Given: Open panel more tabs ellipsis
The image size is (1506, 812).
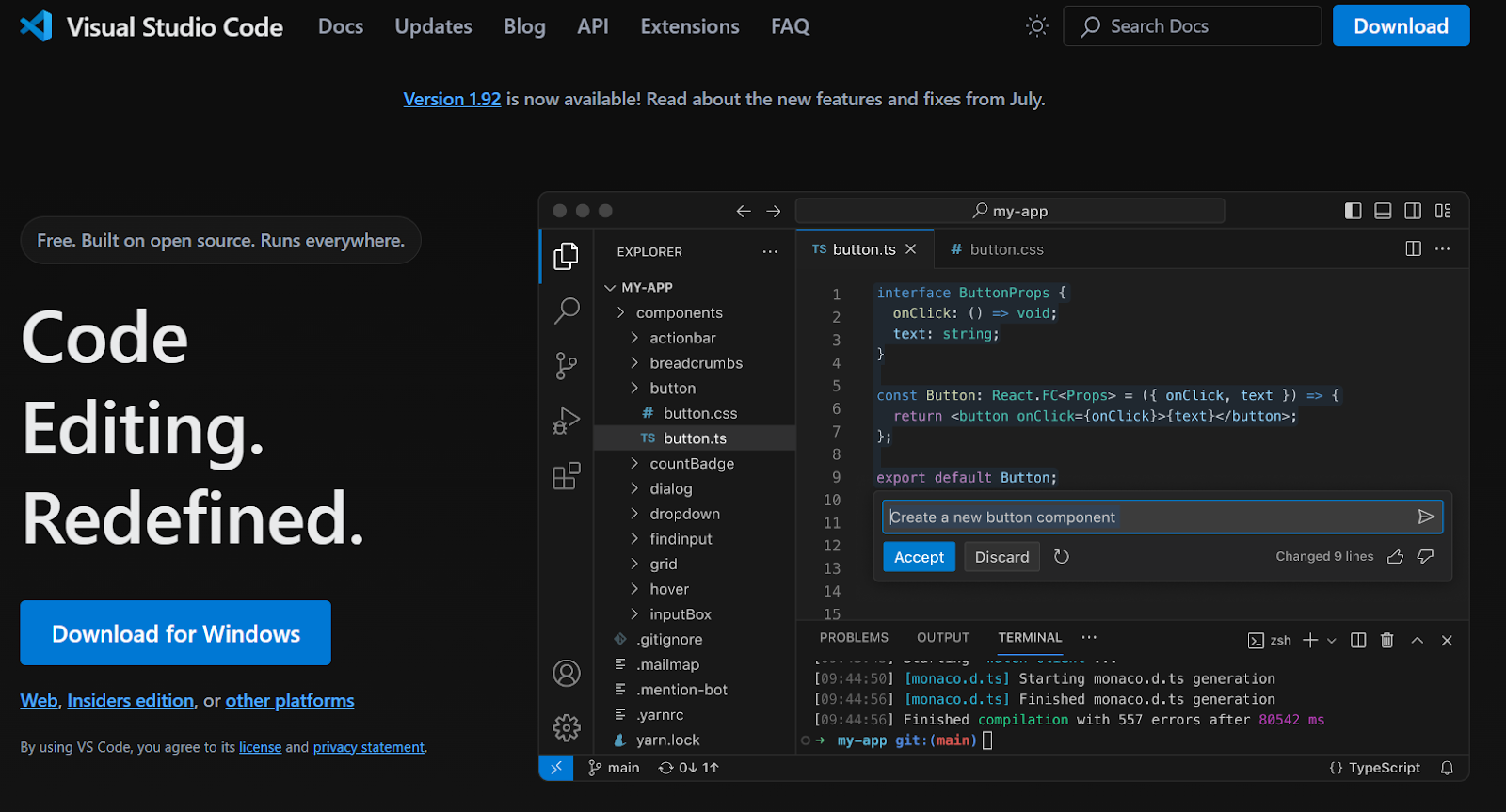Looking at the screenshot, I should pos(1089,637).
